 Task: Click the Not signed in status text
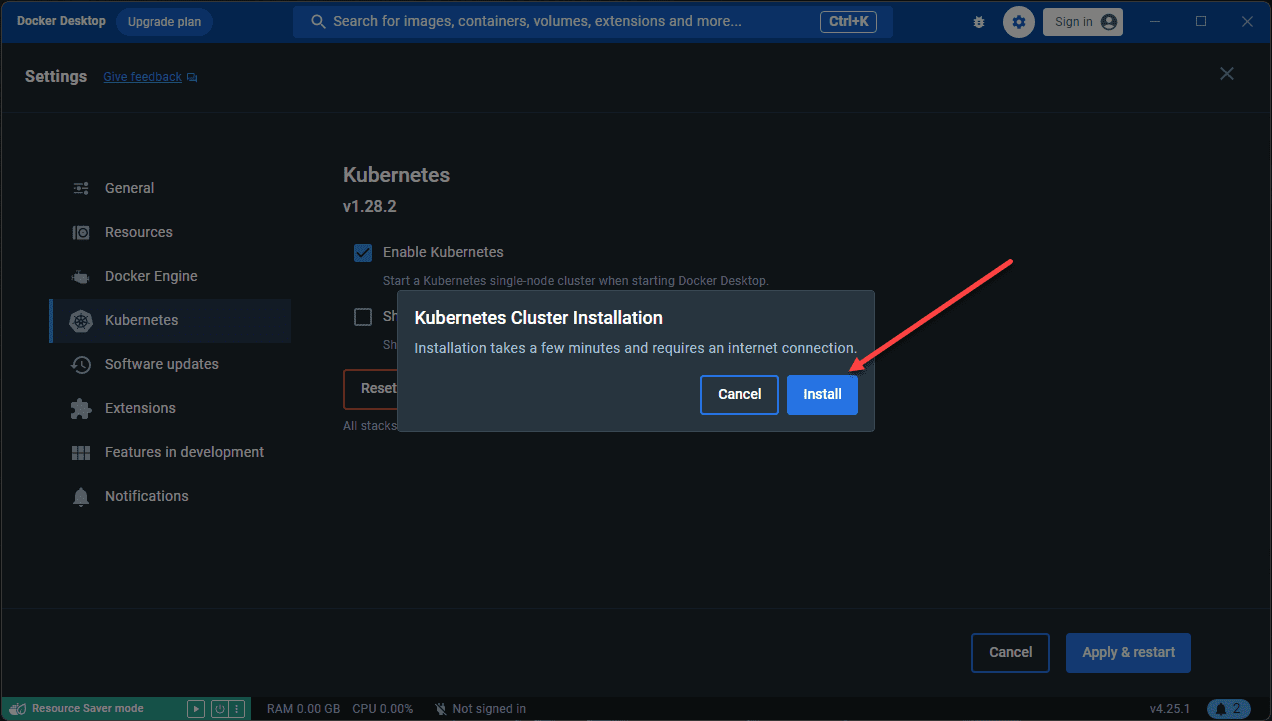point(489,709)
